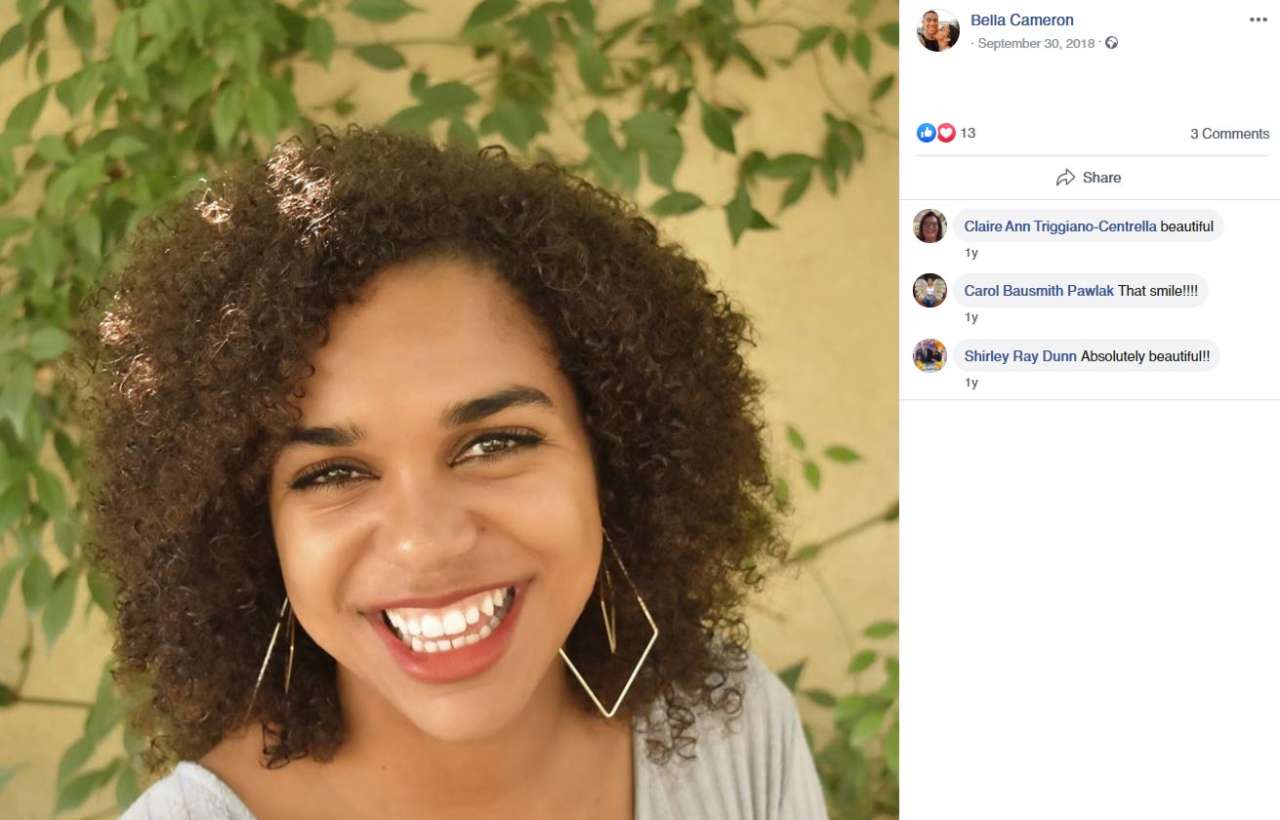Click Bella Cameron's profile picture
The image size is (1280, 820).
[x=938, y=30]
